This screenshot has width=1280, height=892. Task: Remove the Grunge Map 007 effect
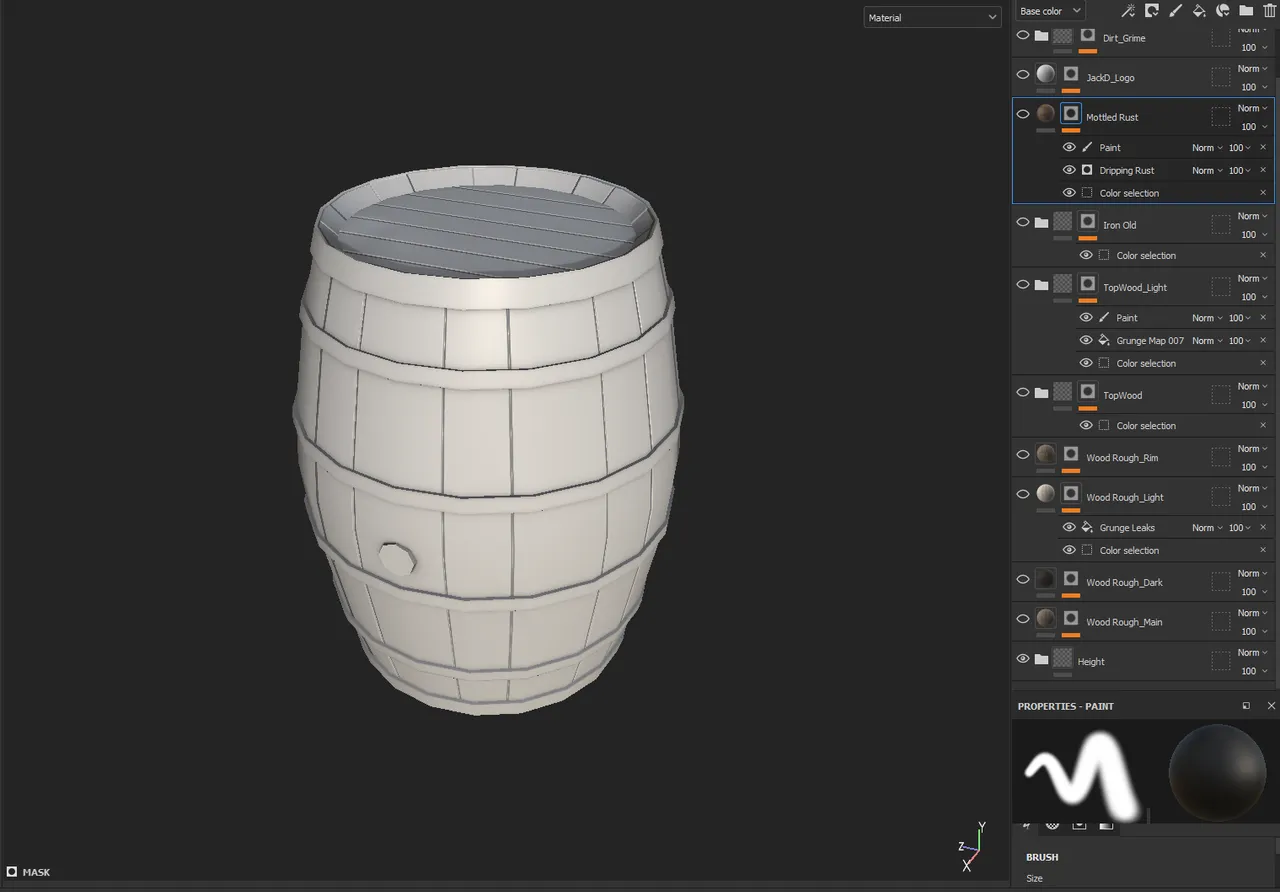pos(1263,340)
